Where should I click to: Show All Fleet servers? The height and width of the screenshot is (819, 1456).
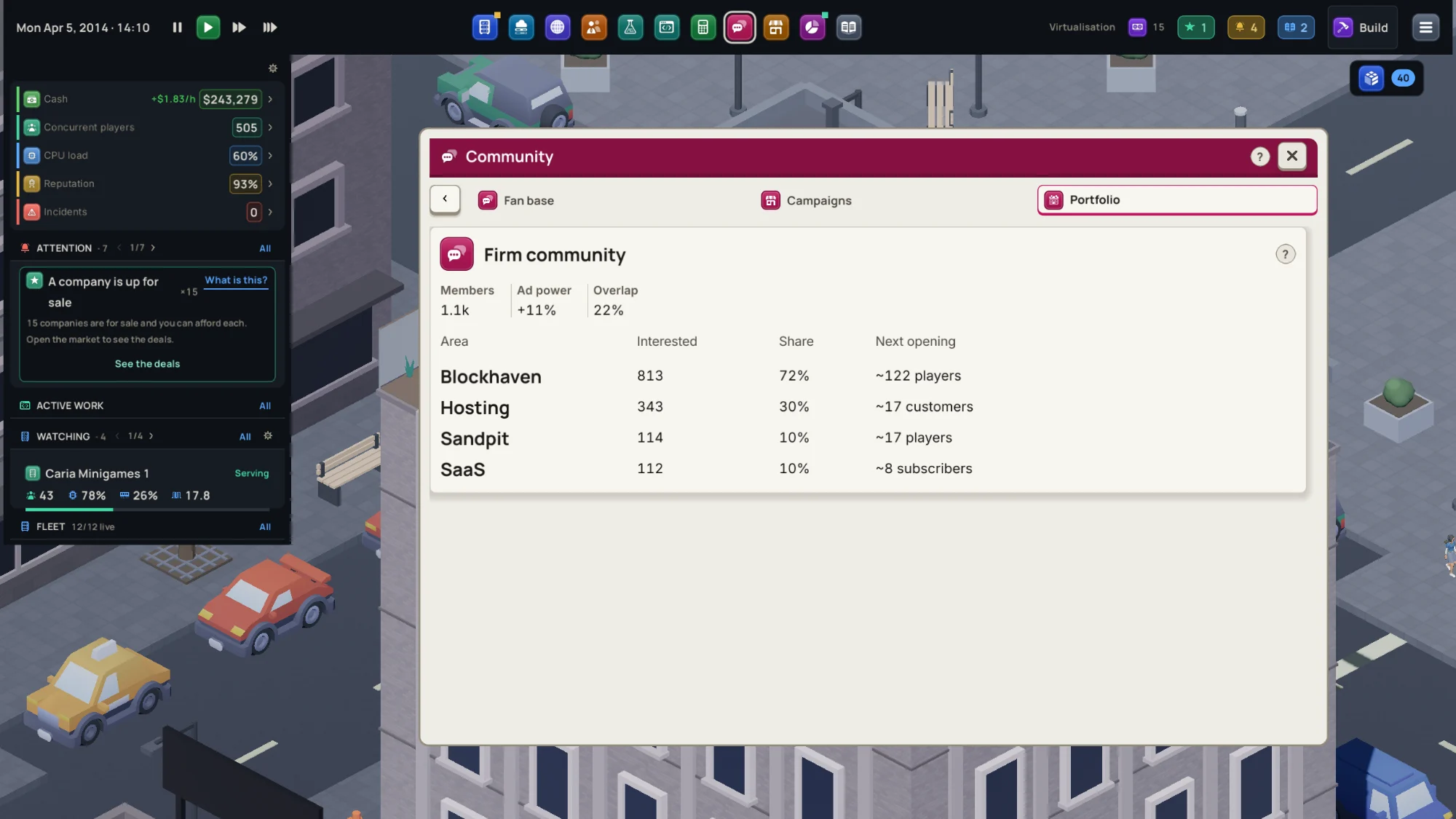pos(265,527)
